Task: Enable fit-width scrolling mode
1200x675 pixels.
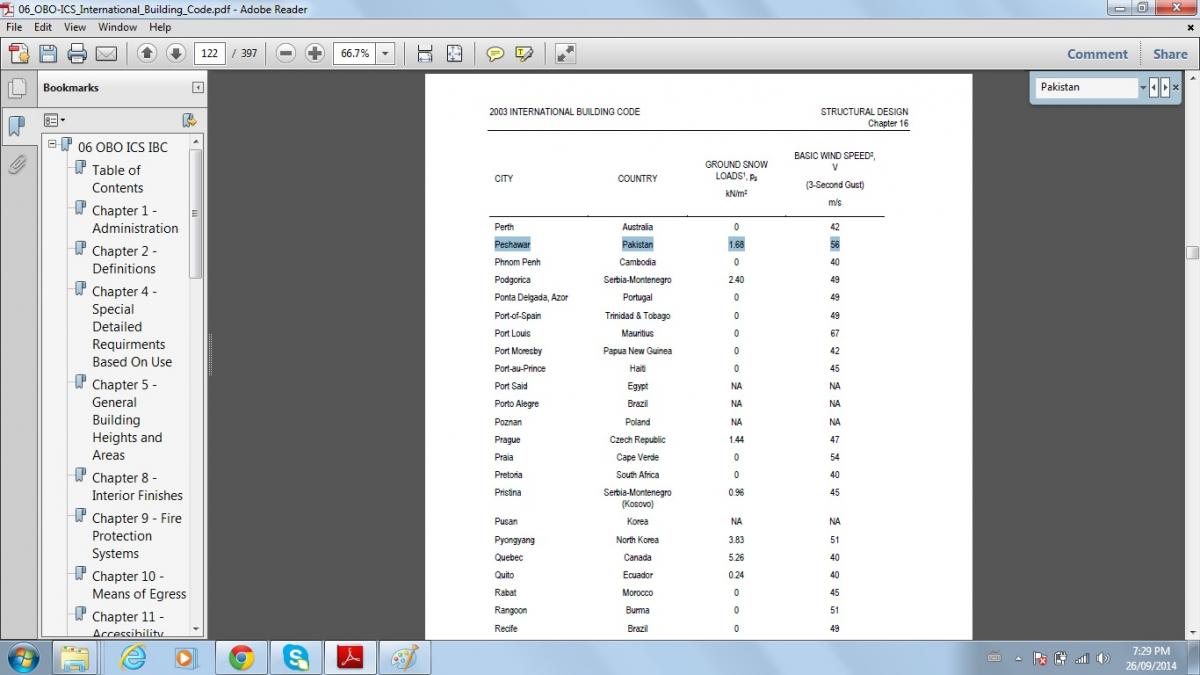Action: [x=425, y=54]
